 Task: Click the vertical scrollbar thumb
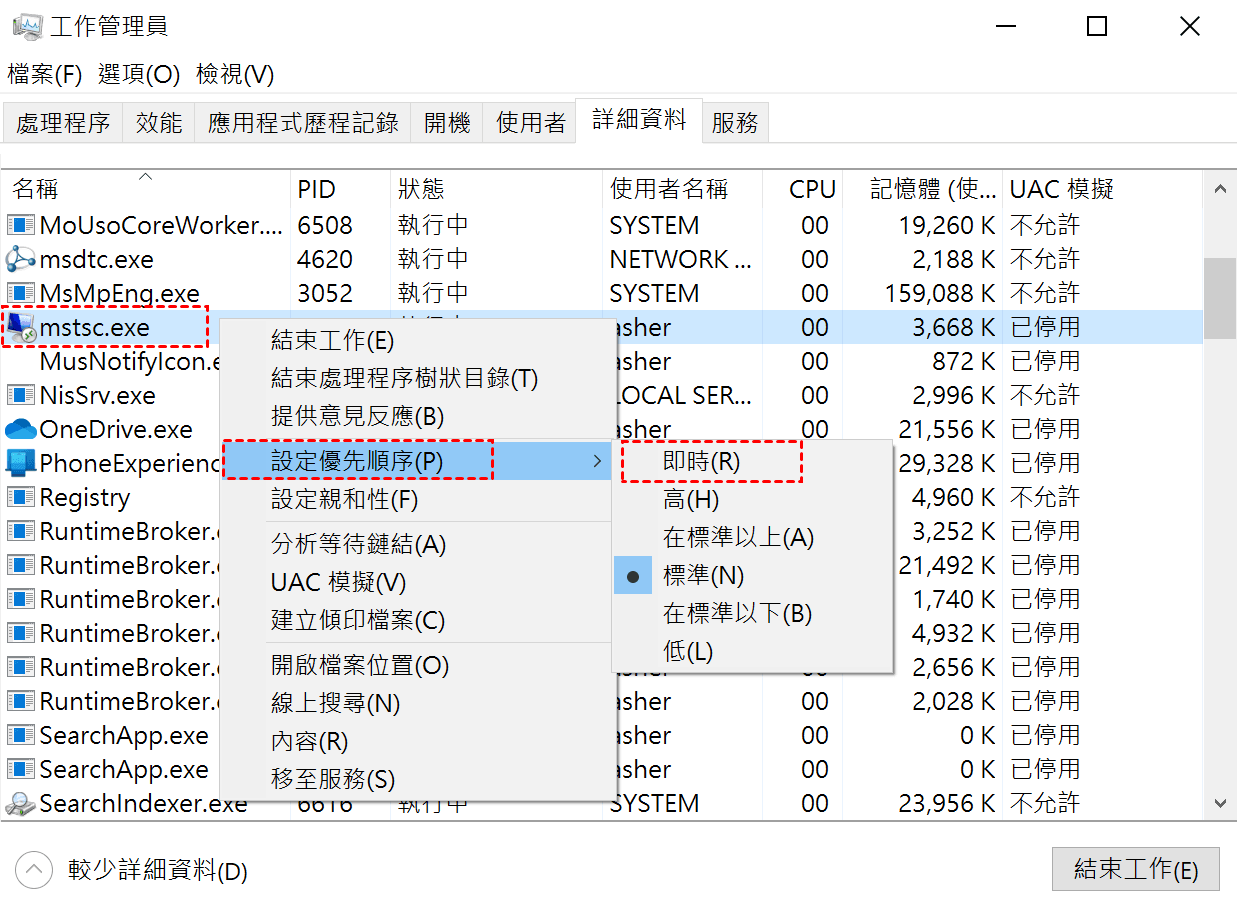[x=1219, y=298]
